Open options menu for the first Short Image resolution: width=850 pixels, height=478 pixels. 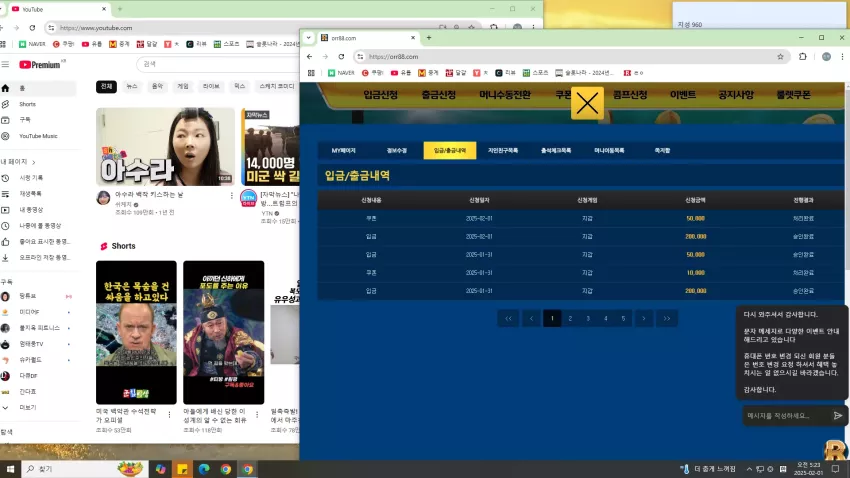tap(169, 415)
